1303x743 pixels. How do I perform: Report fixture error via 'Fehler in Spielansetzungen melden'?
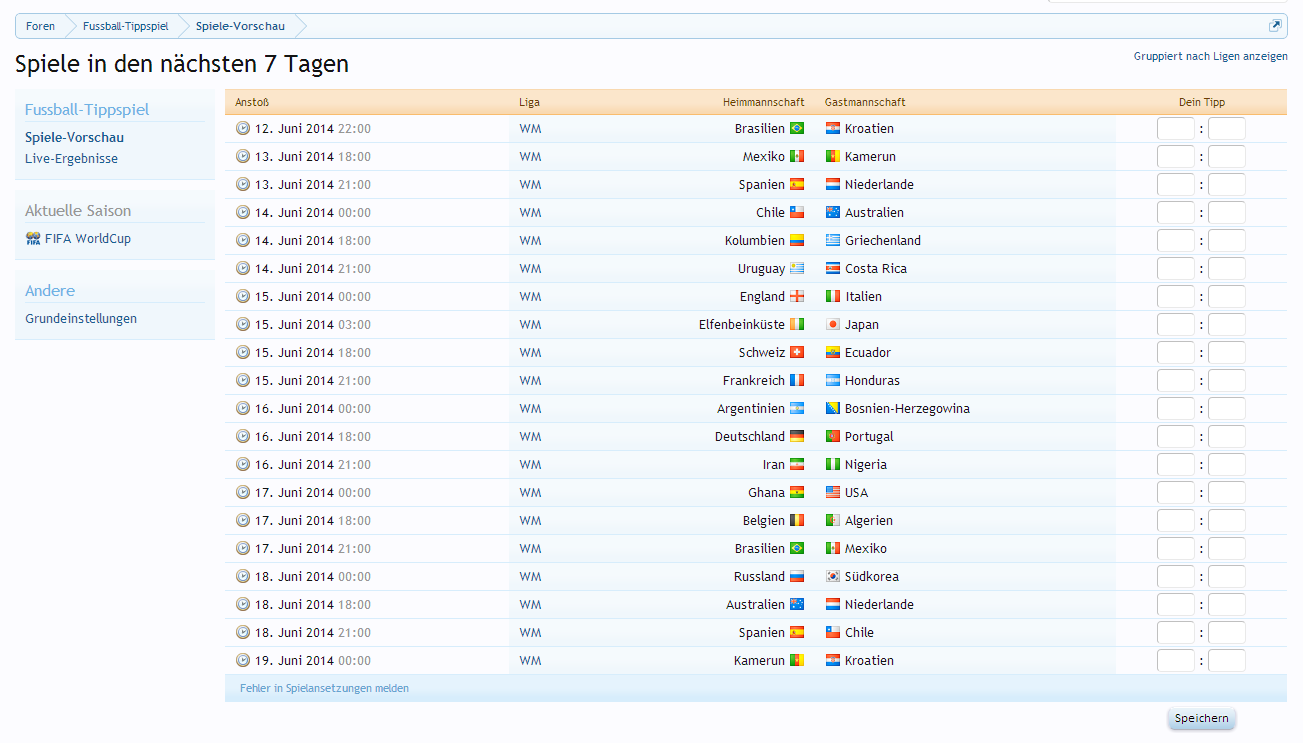tap(324, 688)
